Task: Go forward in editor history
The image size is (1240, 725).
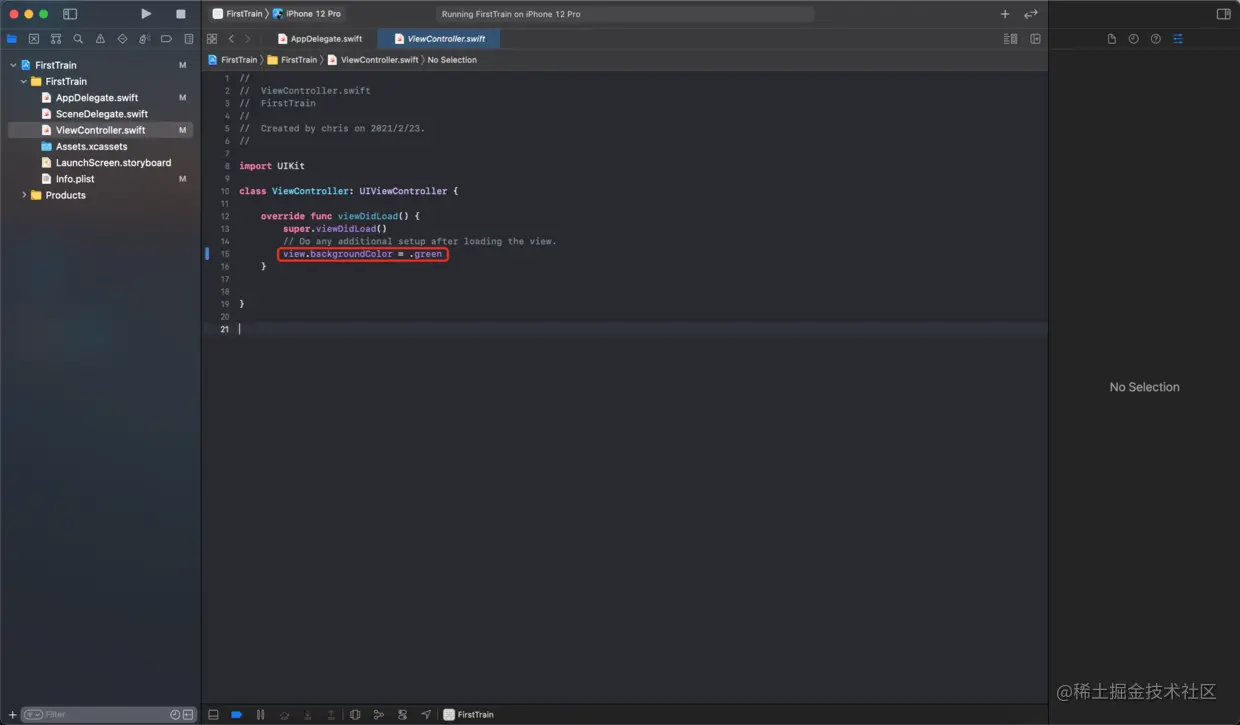Action: (247, 39)
